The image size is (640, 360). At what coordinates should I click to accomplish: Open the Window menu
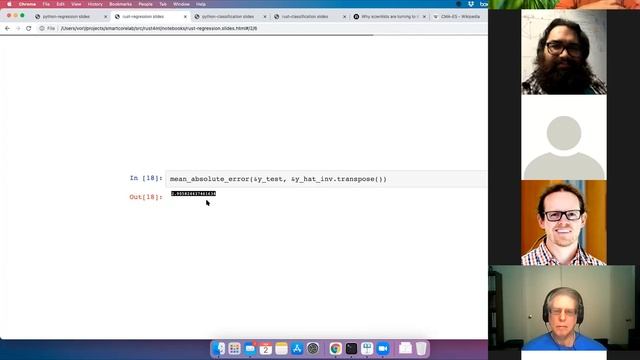[x=181, y=4]
